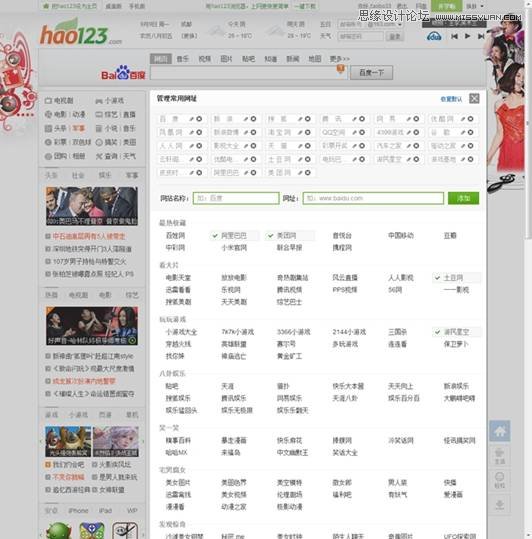Check 三国杀 to add it
The width and height of the screenshot is (532, 539).
[397, 332]
